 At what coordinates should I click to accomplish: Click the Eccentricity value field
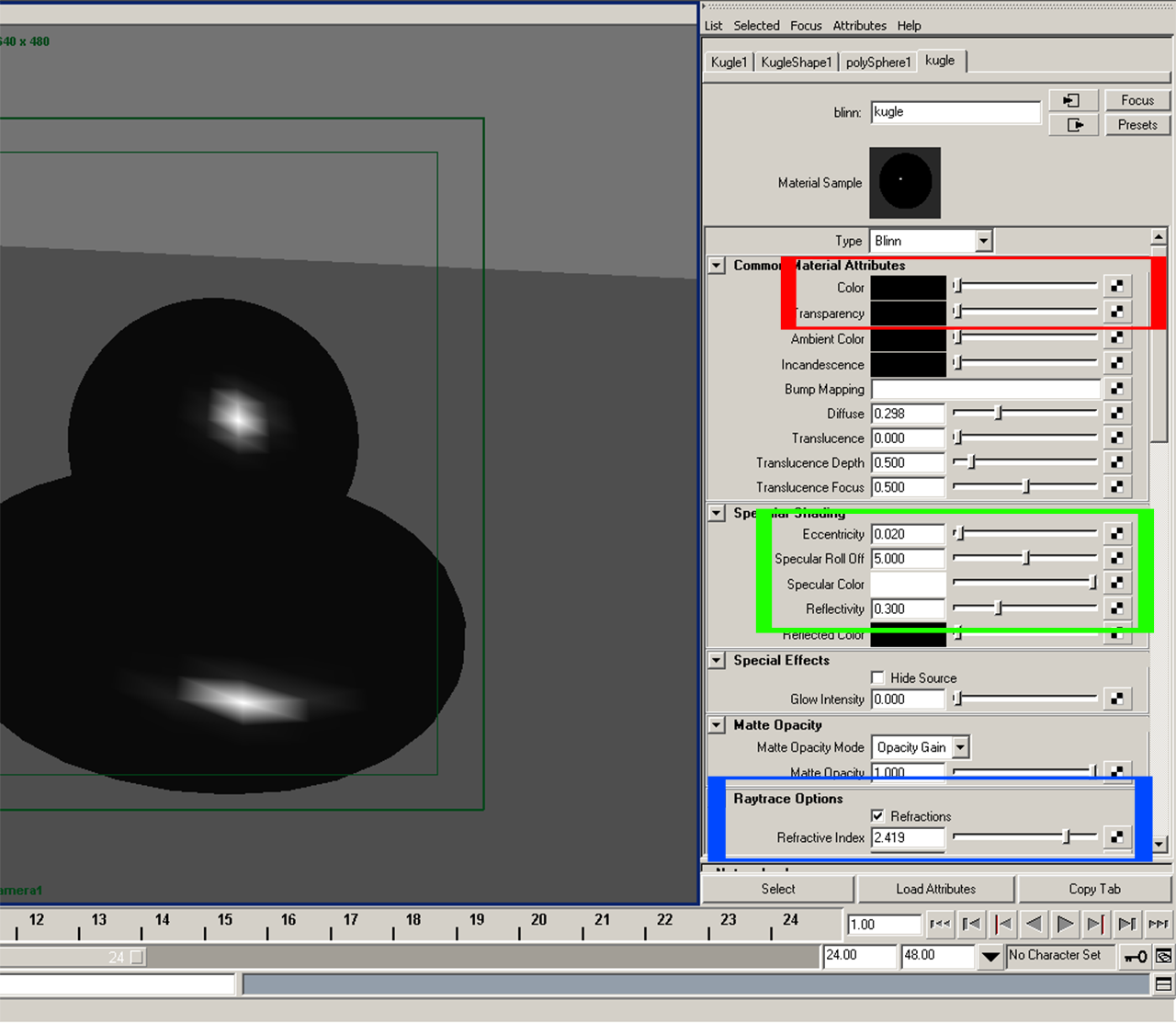908,534
